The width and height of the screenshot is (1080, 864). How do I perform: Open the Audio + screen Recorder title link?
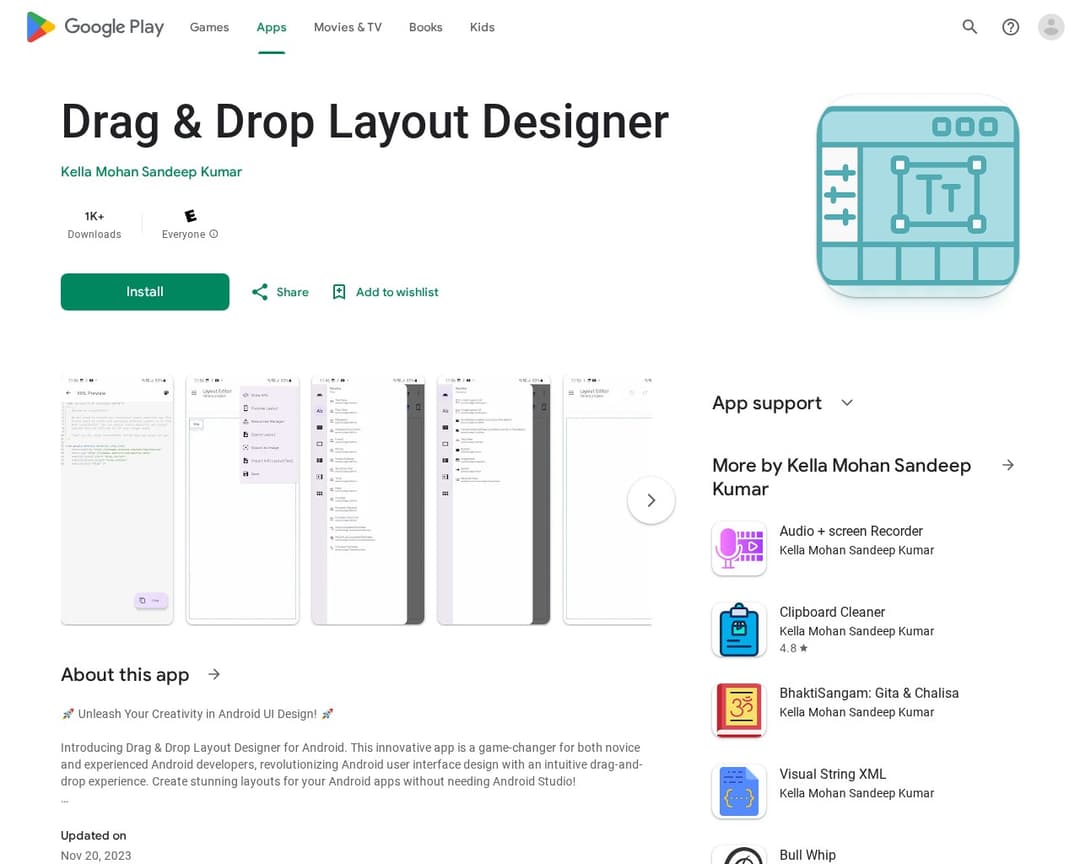point(851,531)
